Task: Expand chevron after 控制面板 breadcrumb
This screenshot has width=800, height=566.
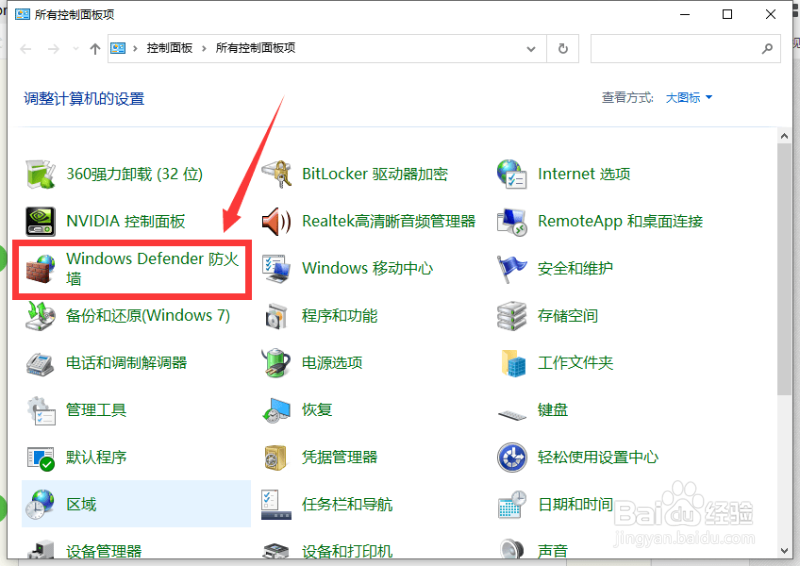Action: pyautogui.click(x=204, y=48)
